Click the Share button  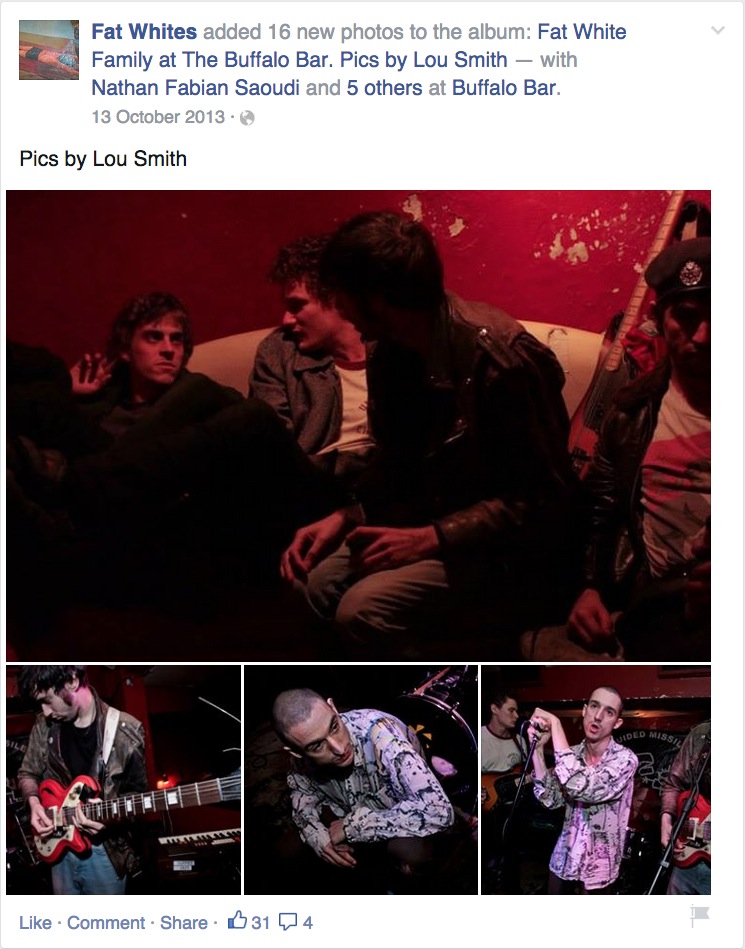[x=183, y=922]
